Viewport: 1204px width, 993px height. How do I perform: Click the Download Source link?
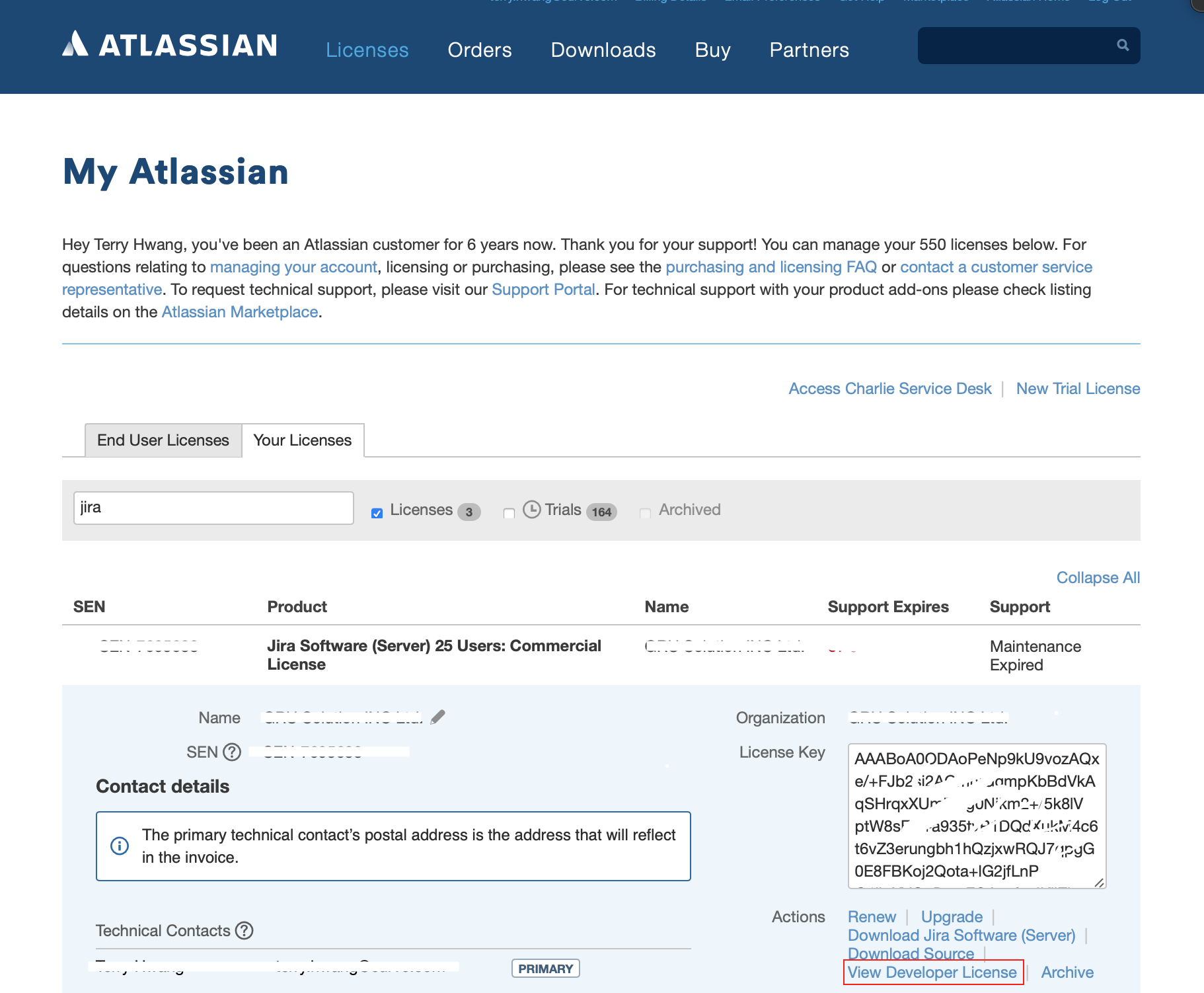point(911,954)
